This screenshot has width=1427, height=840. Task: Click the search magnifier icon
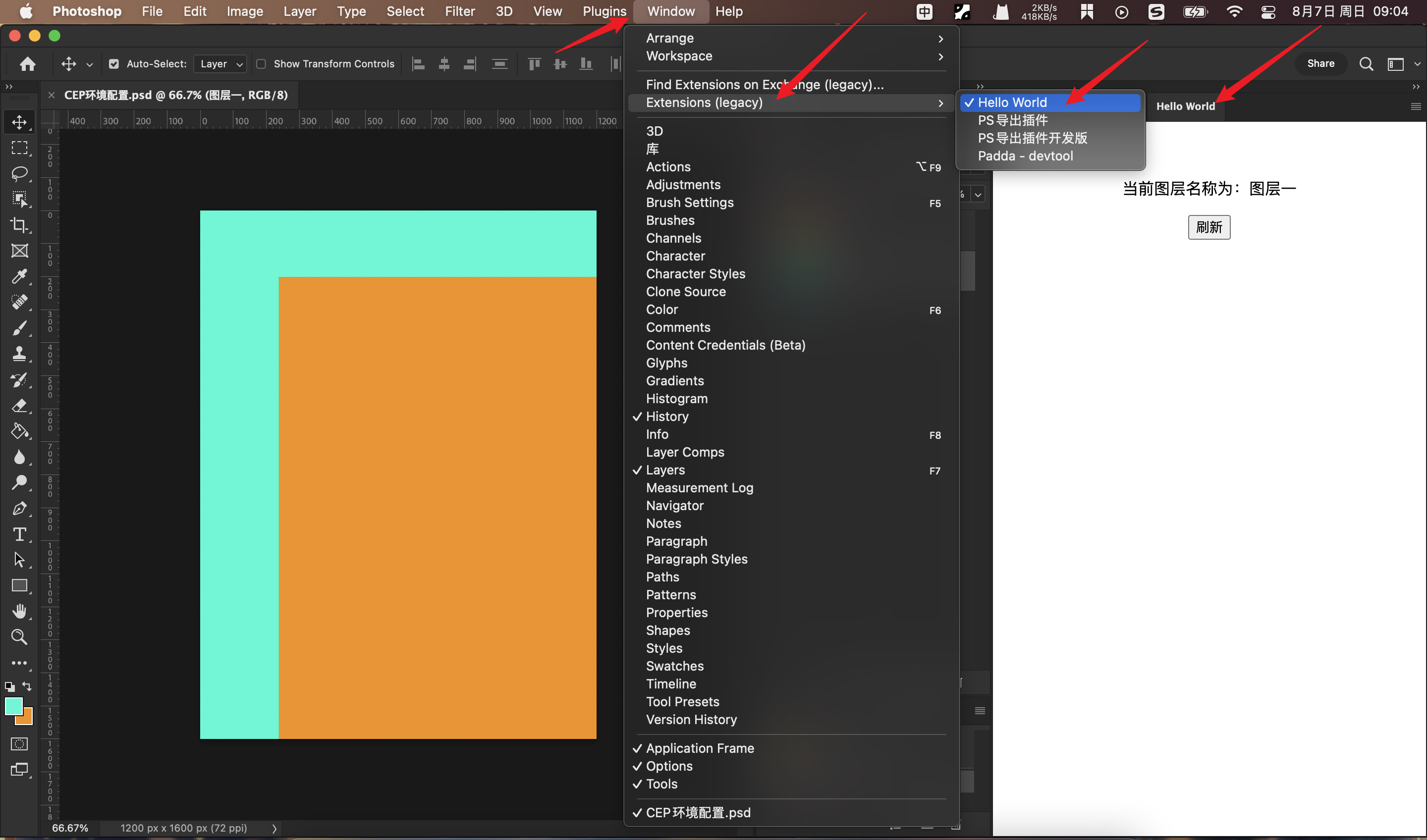pyautogui.click(x=1366, y=64)
